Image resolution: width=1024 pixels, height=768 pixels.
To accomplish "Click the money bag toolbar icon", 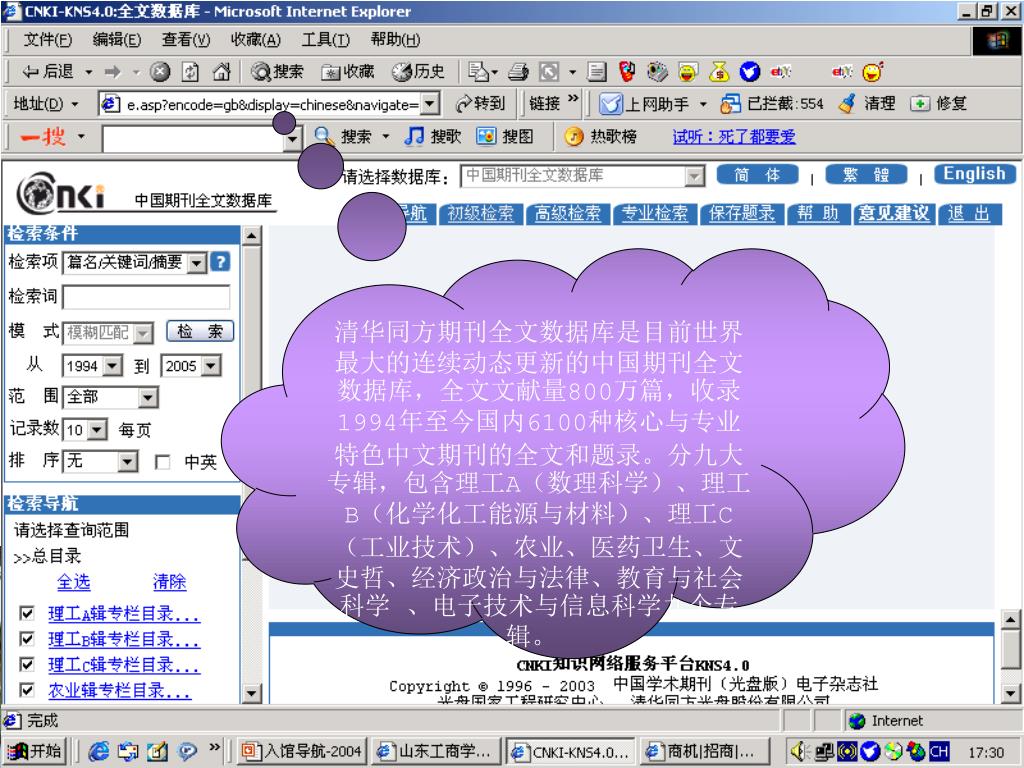I will pos(718,71).
